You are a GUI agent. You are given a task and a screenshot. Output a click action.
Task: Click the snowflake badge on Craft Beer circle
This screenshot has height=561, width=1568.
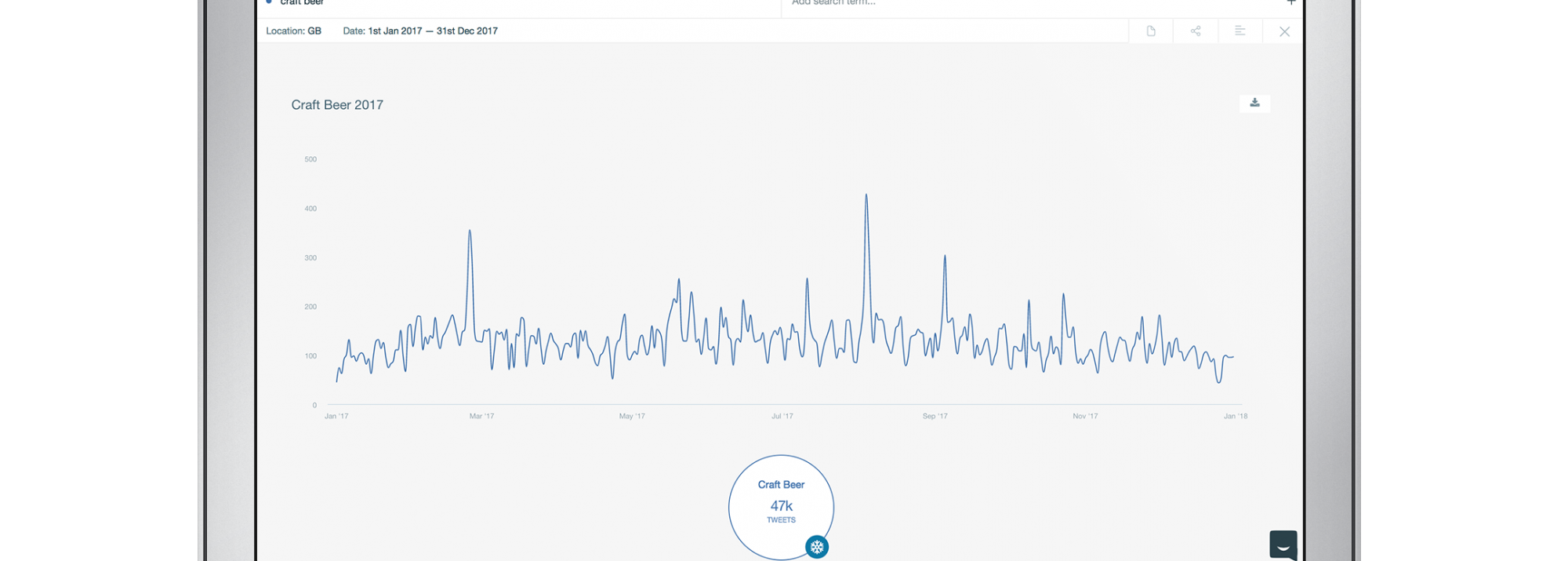(817, 547)
